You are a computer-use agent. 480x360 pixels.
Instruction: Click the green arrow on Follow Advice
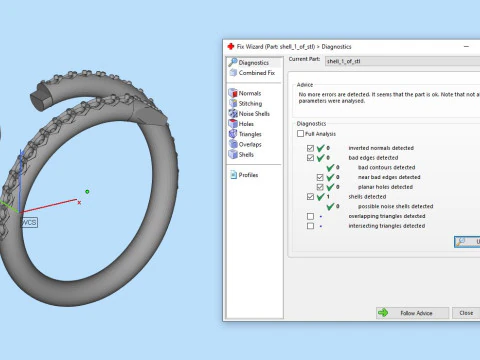(x=383, y=313)
